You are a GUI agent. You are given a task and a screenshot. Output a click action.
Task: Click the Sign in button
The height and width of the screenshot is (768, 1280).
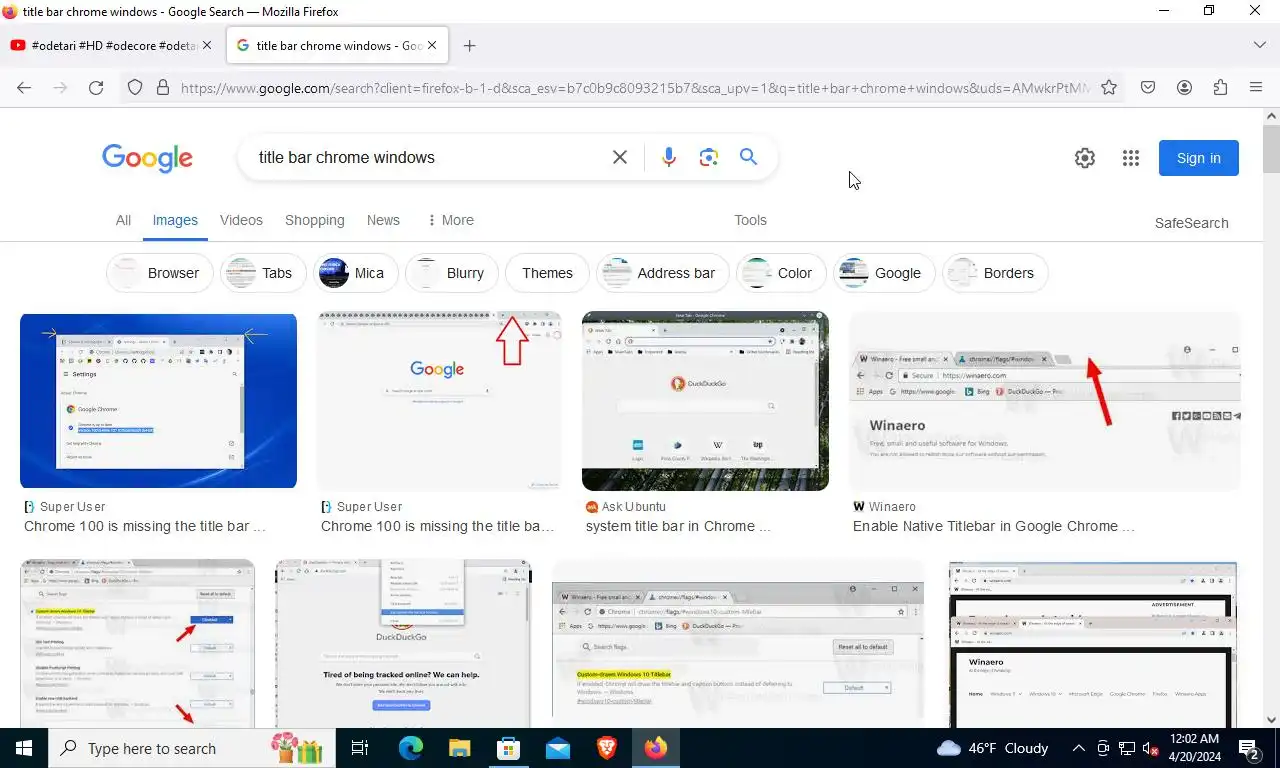[1198, 158]
